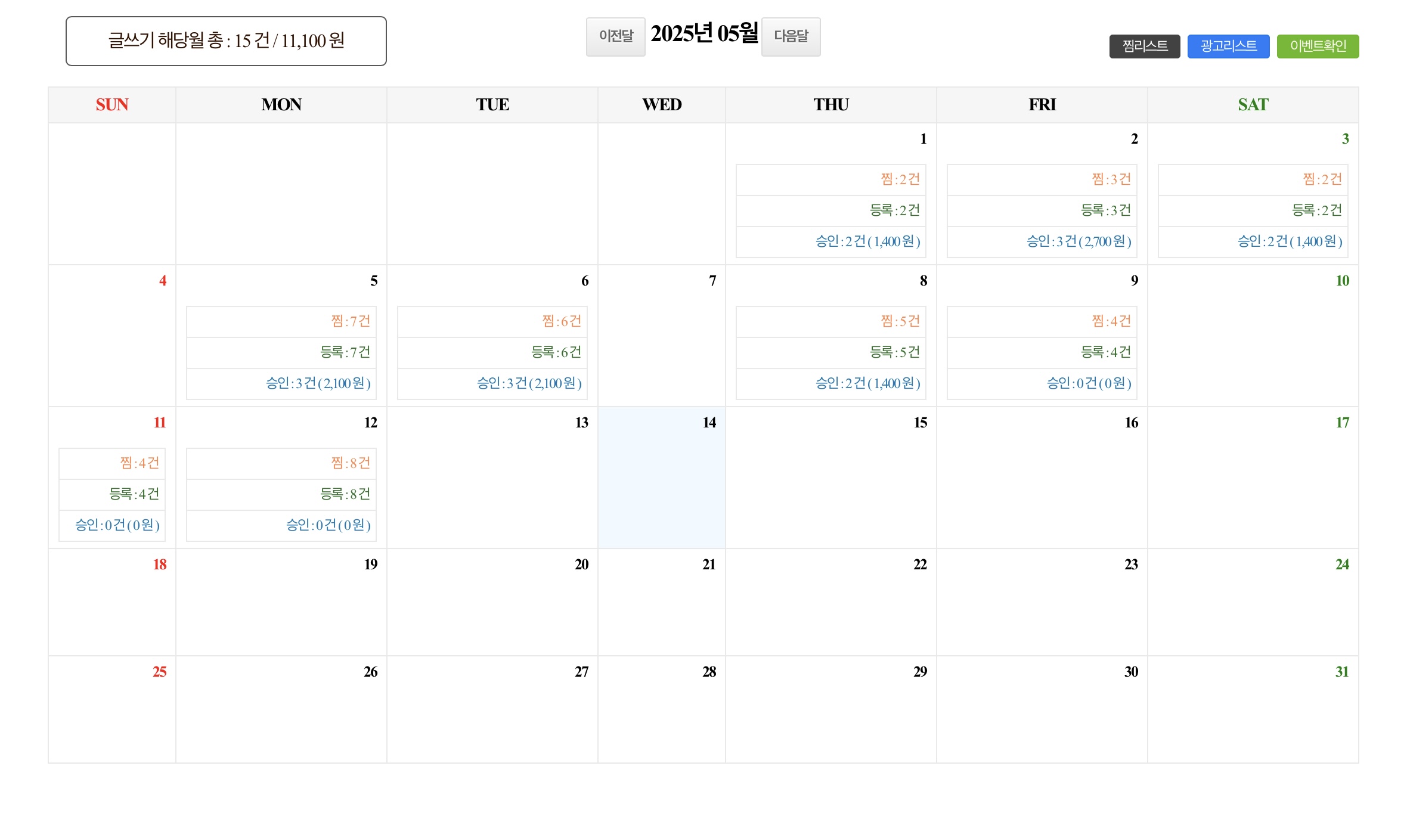The width and height of the screenshot is (1407, 840).
Task: Open 찜:7건 entry on May 5
Action: 351,321
